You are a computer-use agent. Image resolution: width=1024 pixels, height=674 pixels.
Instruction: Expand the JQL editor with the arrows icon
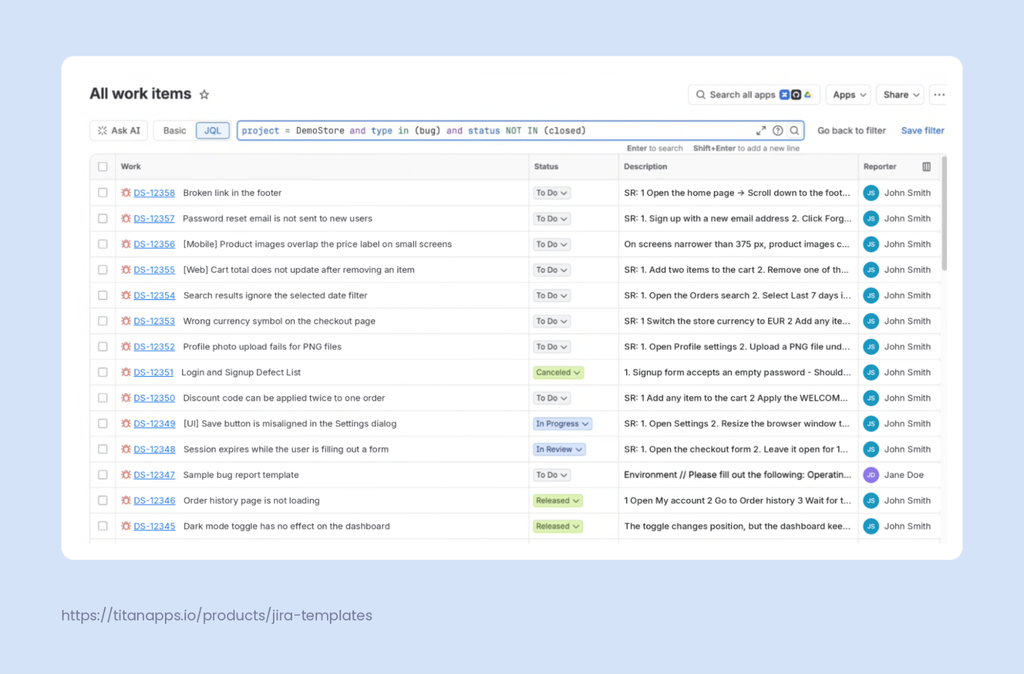coord(761,131)
